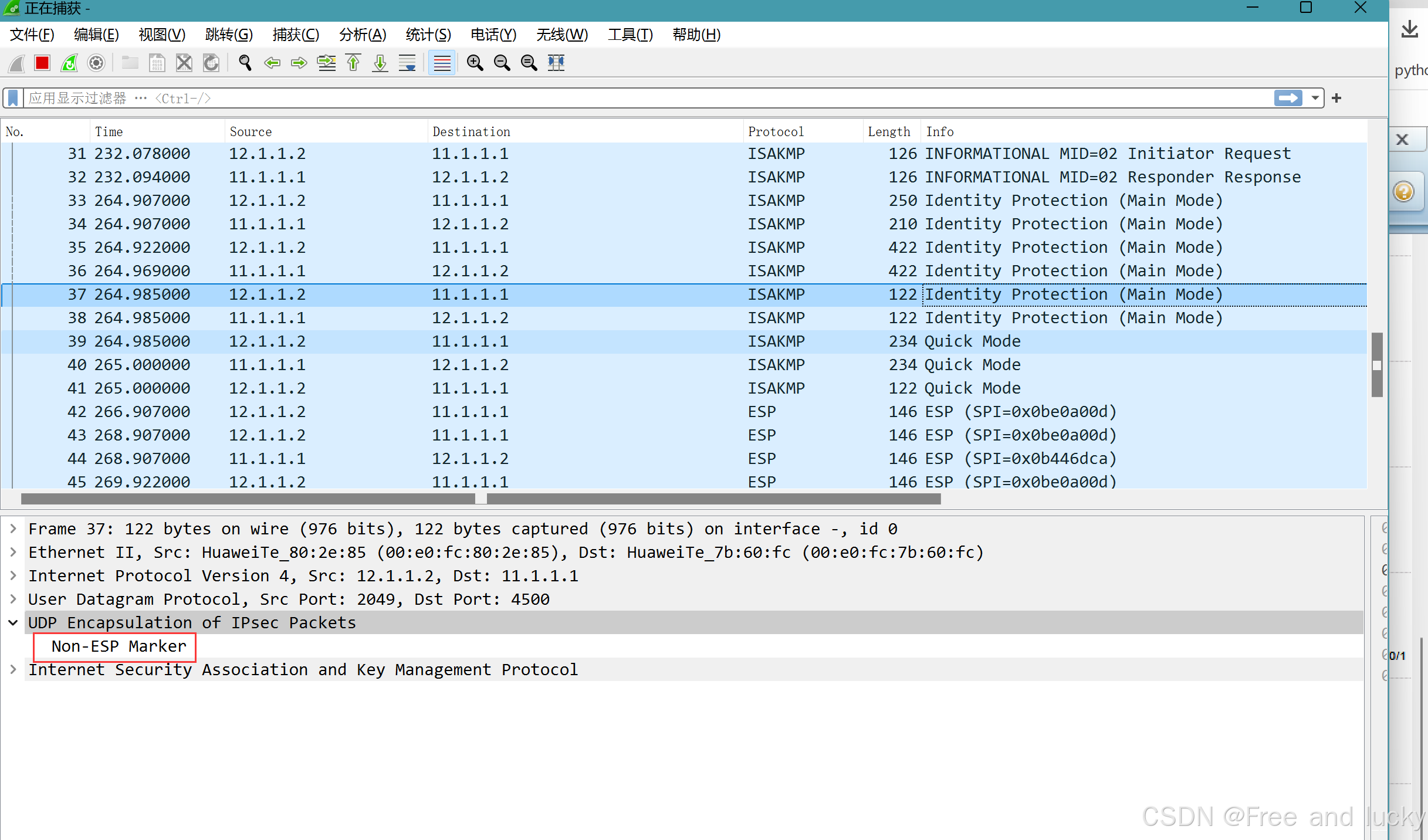Expand Internet Security Association and Key Management Protocol

tap(13, 669)
